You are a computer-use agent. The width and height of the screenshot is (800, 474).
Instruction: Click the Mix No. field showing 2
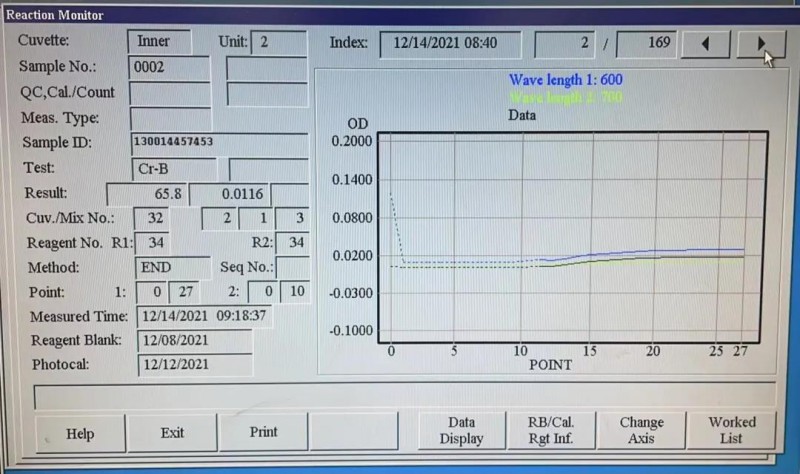point(219,218)
